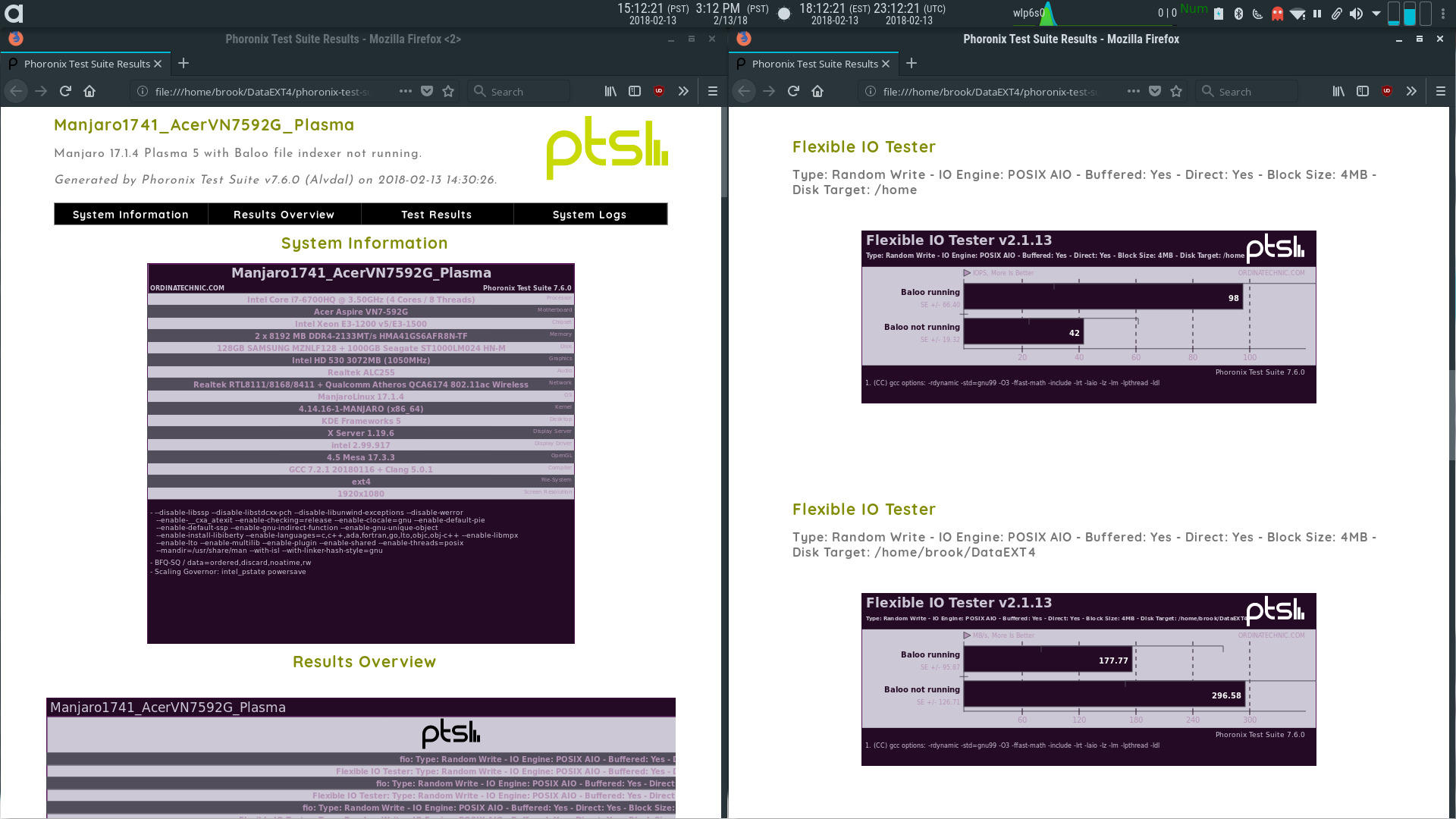This screenshot has width=1456, height=819.
Task: Select Phoronix Test Suite Results tab in right window
Action: click(x=813, y=64)
